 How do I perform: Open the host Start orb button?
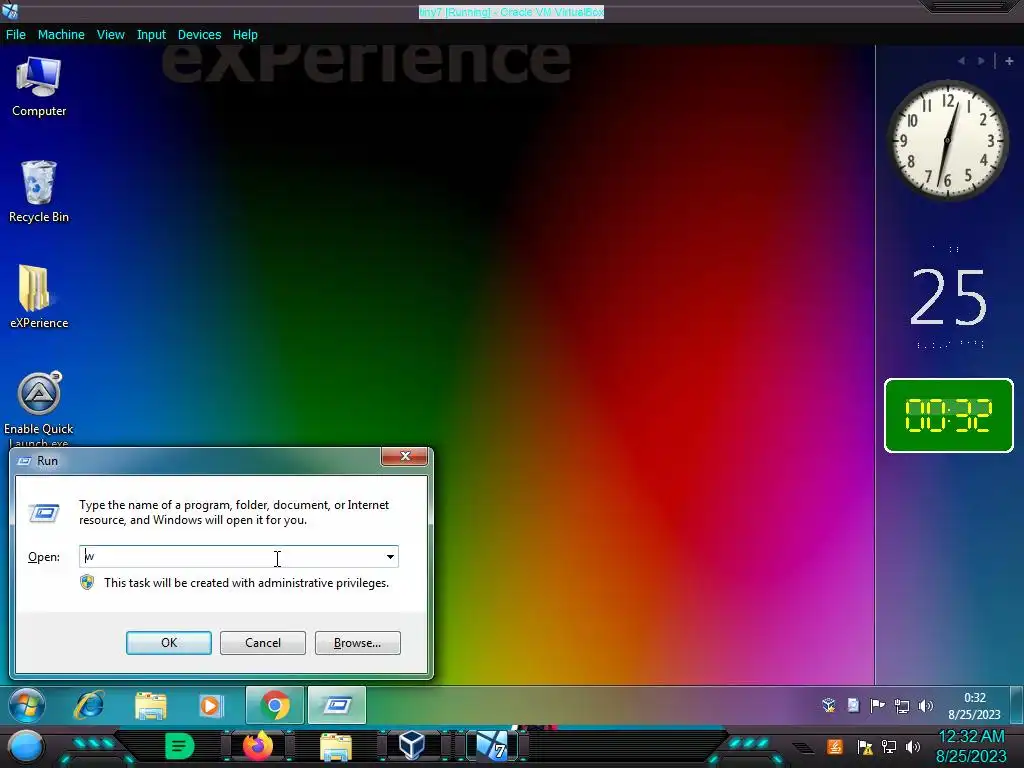[26, 746]
